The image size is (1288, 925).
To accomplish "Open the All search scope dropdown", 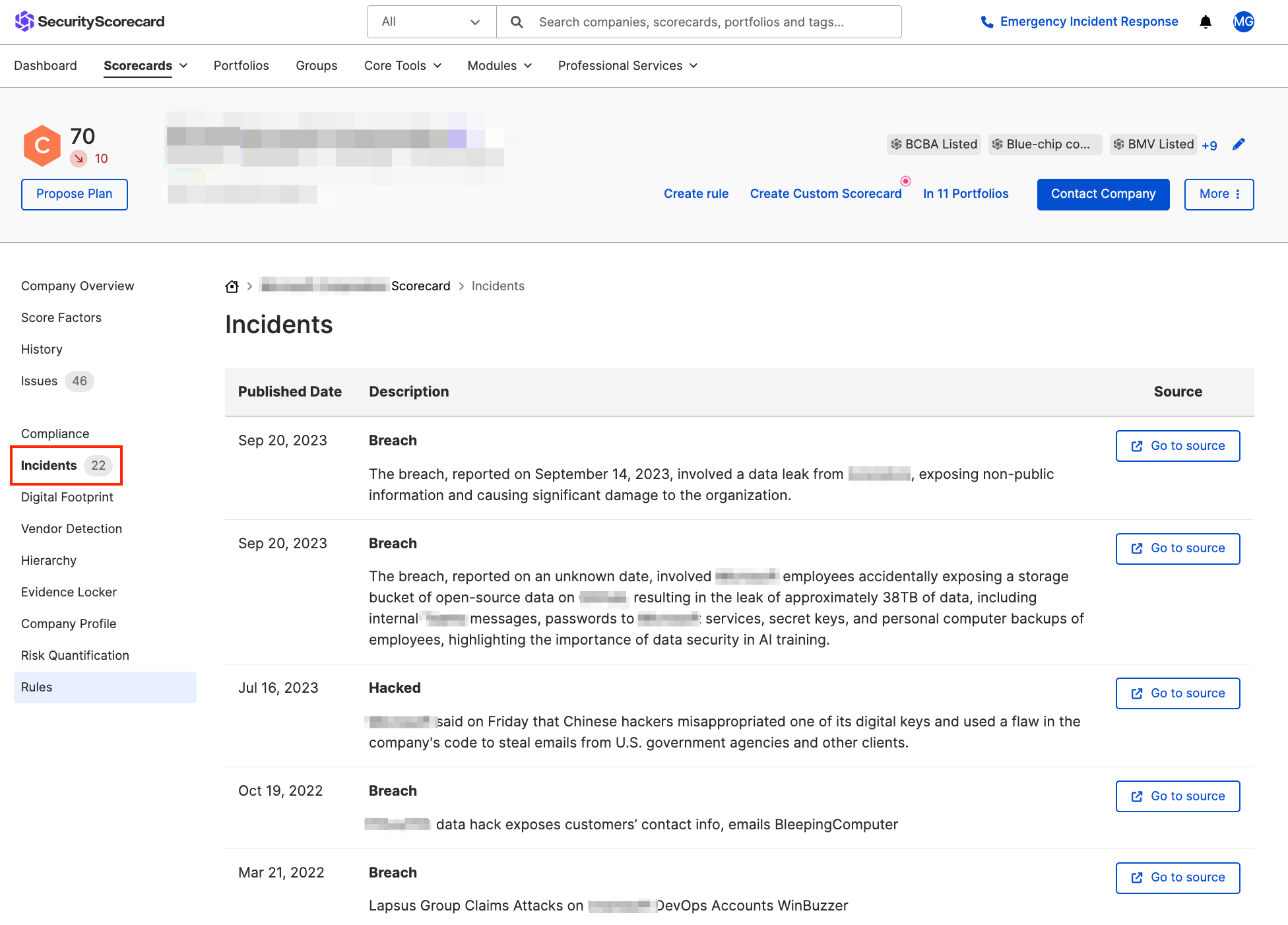I will coord(432,22).
